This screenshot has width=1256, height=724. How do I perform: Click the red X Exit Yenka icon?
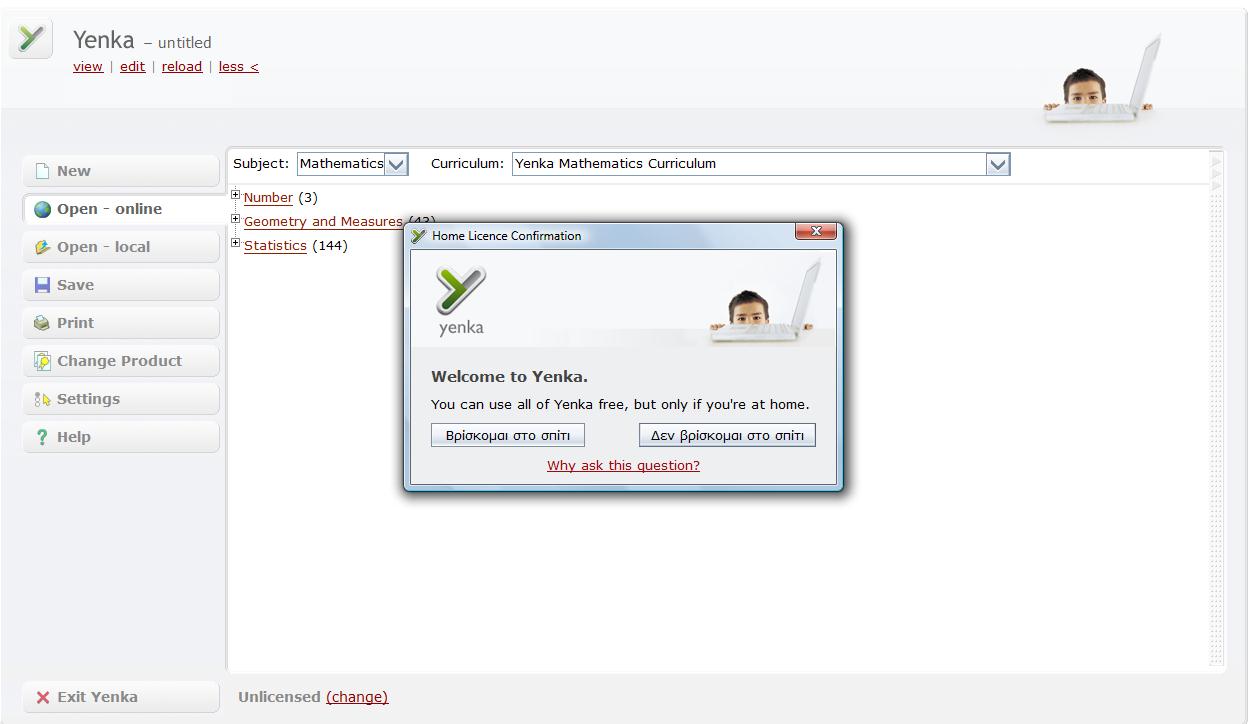click(x=43, y=697)
